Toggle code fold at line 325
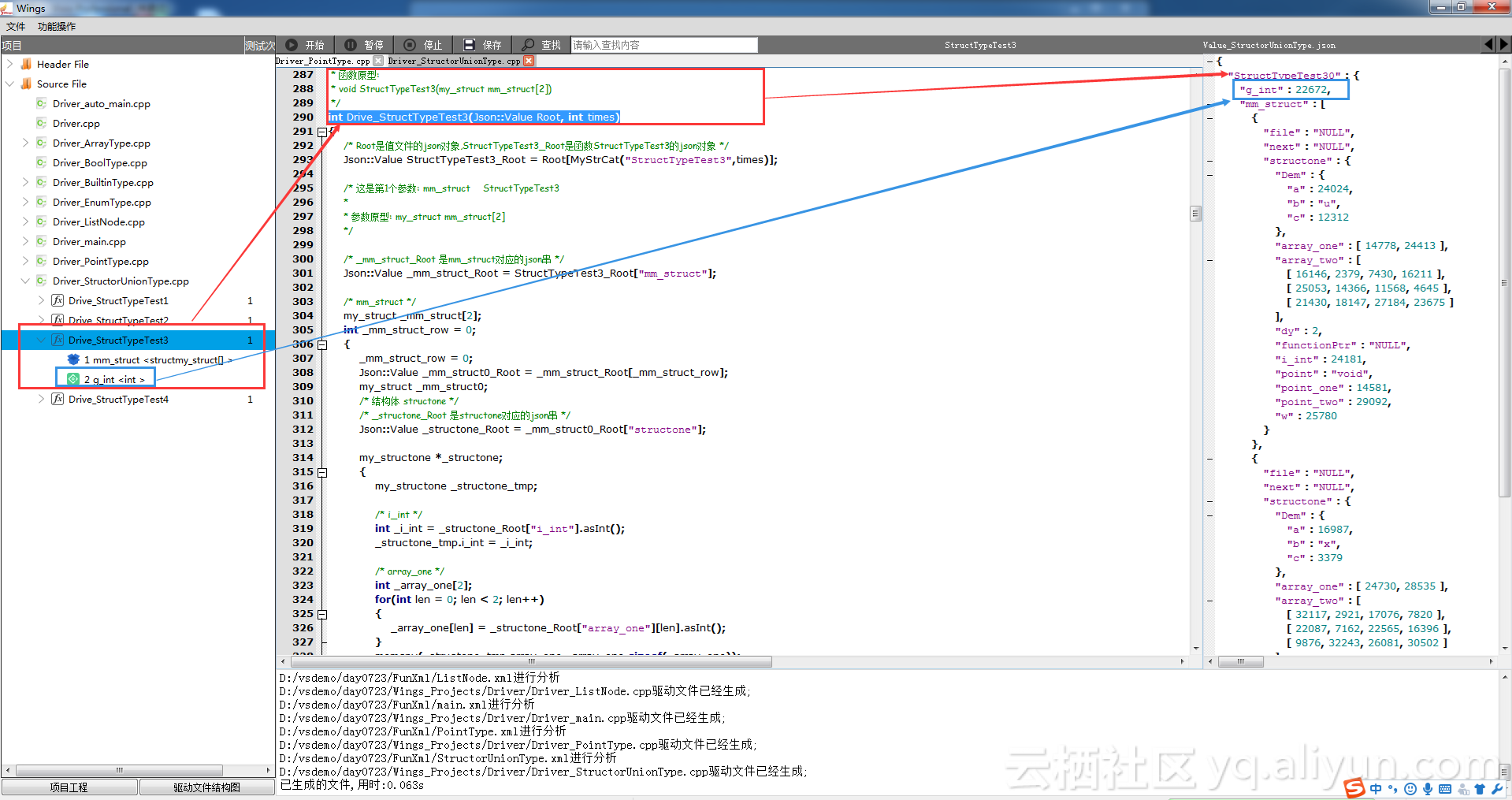The image size is (1512, 800). tap(322, 614)
